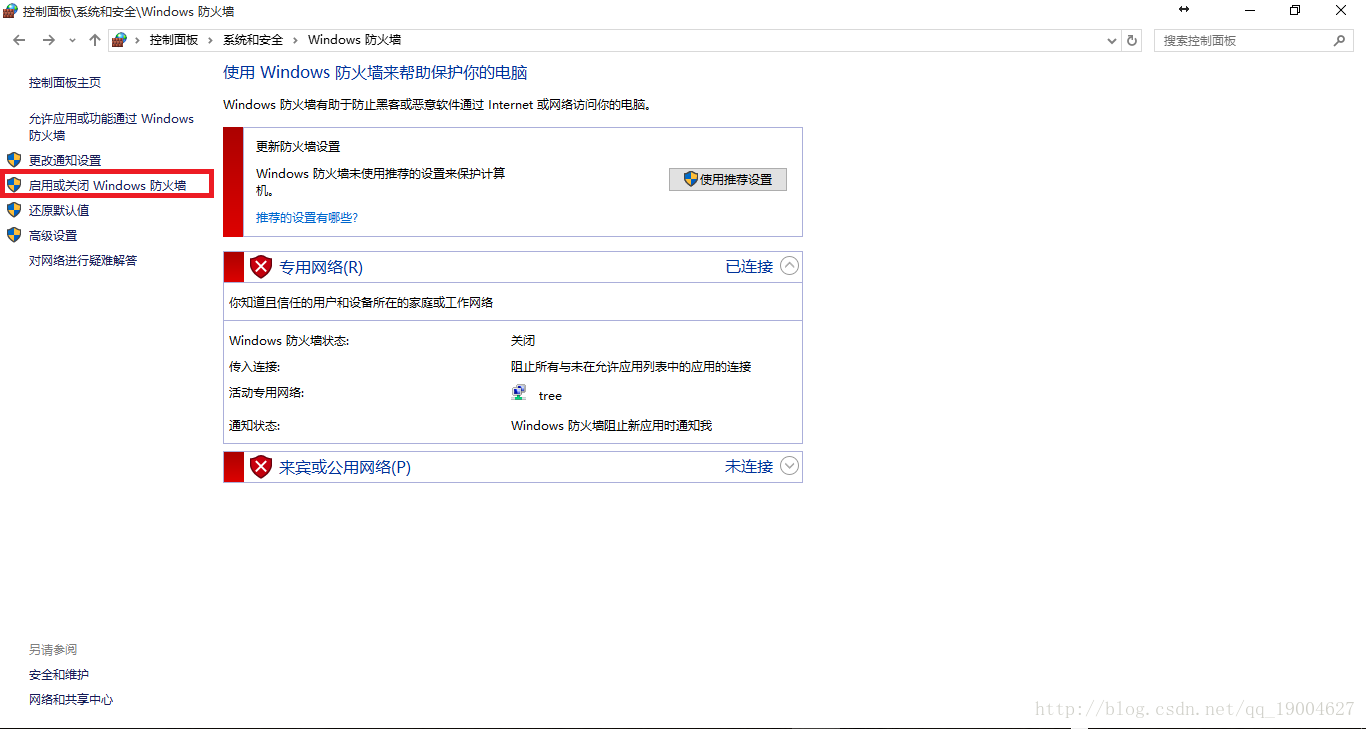Click the forward navigation arrow

(x=48, y=40)
